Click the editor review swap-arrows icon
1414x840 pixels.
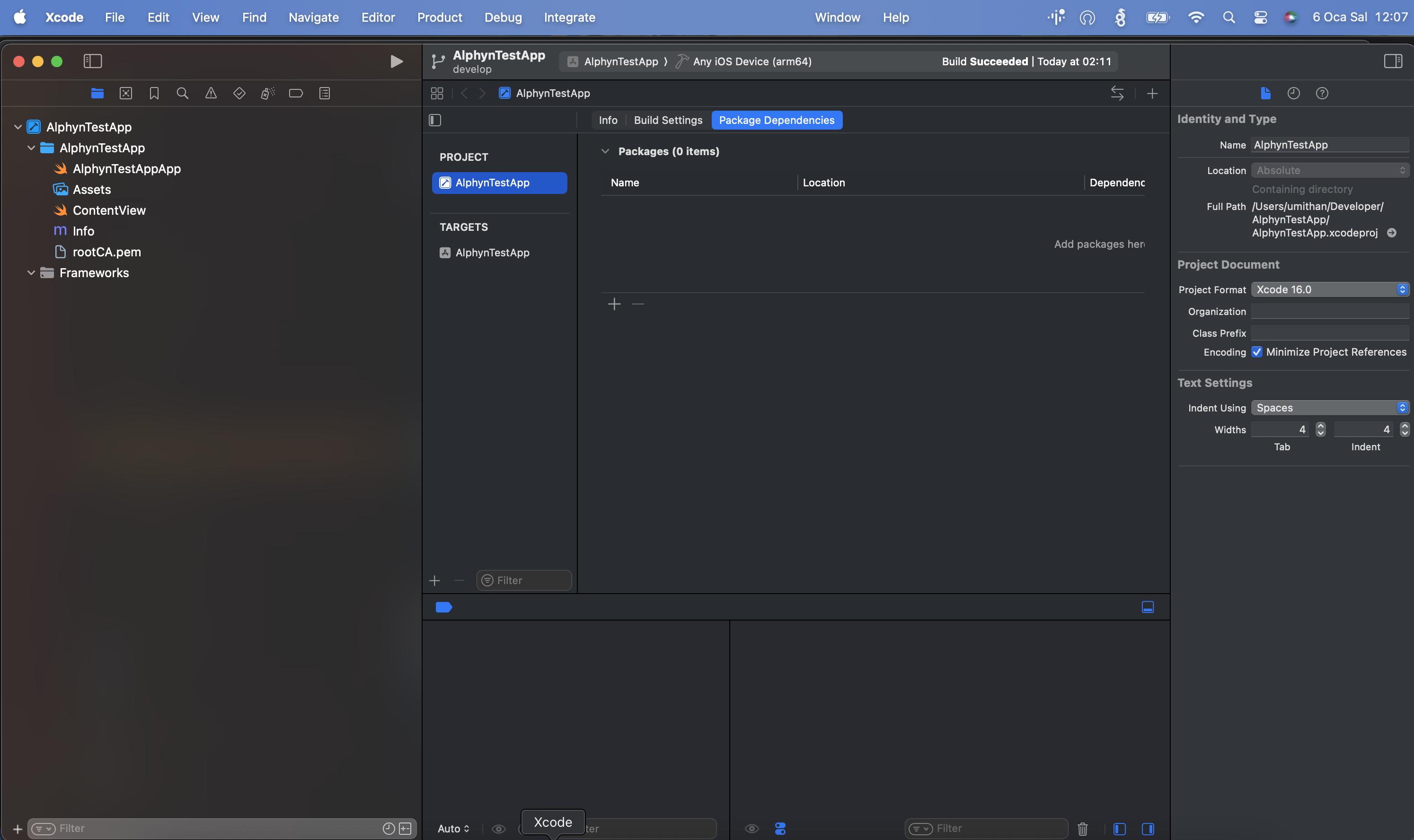1117,93
